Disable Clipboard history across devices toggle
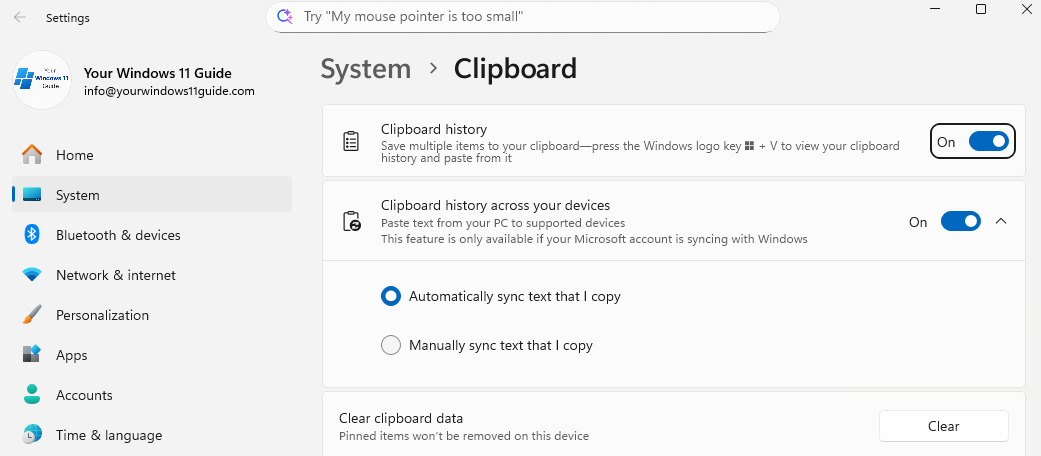This screenshot has width=1041, height=456. coord(961,222)
